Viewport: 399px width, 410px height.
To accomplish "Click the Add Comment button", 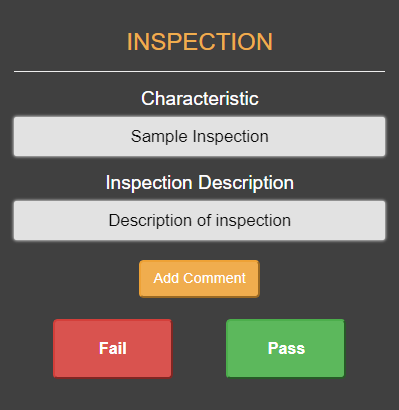I will tap(199, 278).
